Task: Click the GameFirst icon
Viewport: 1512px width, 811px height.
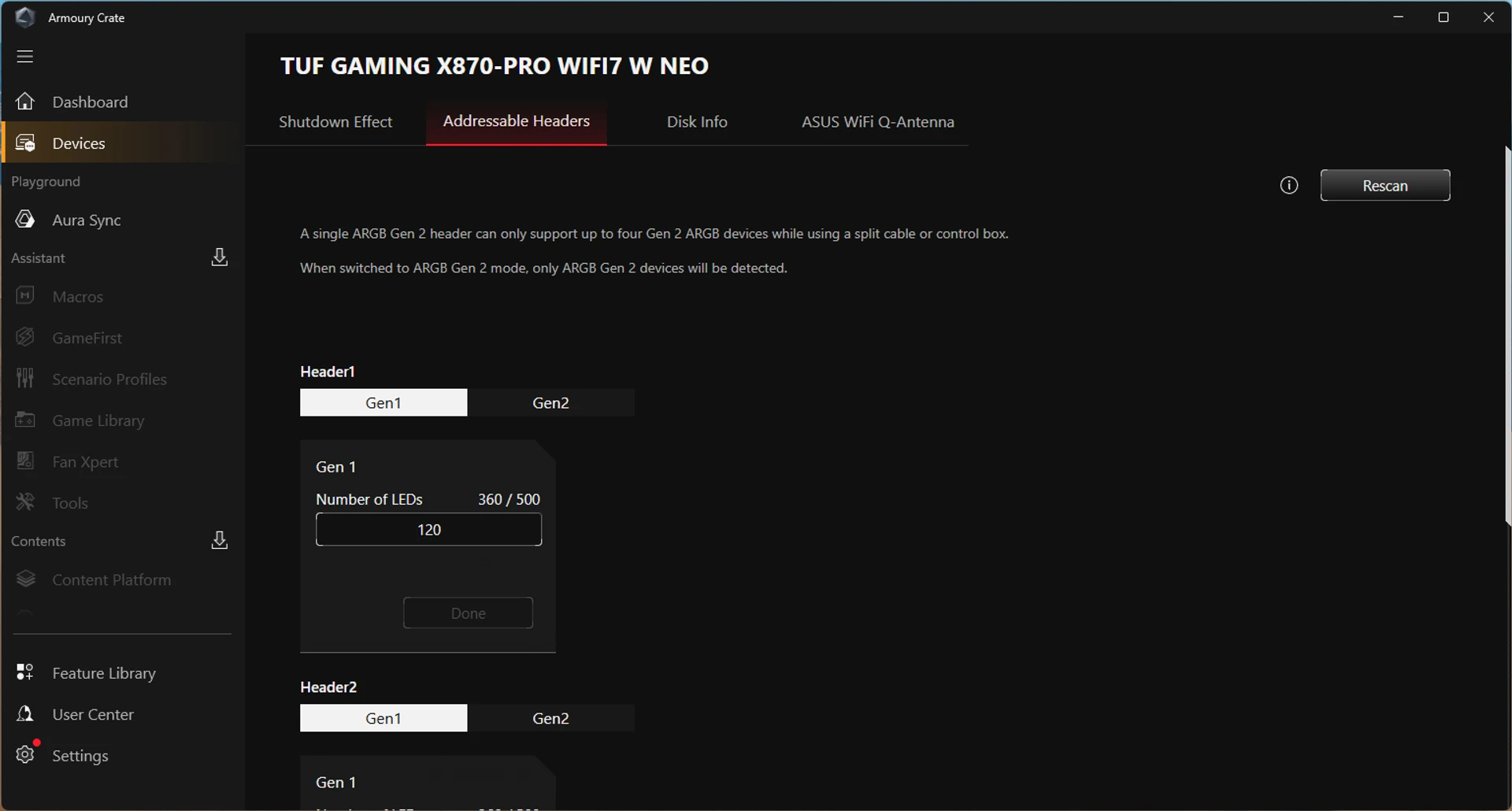Action: (25, 337)
